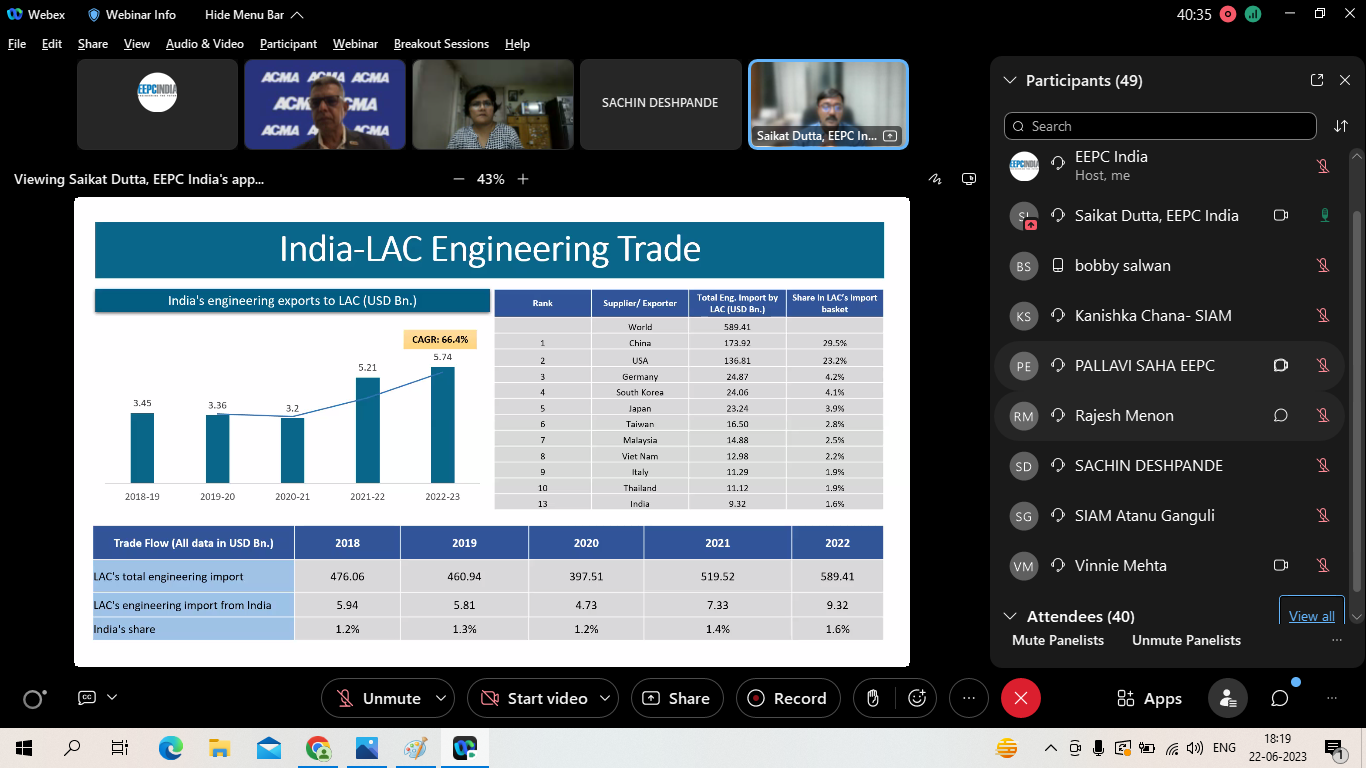Open the Participant menu
Viewport: 1366px width, 768px height.
click(288, 44)
